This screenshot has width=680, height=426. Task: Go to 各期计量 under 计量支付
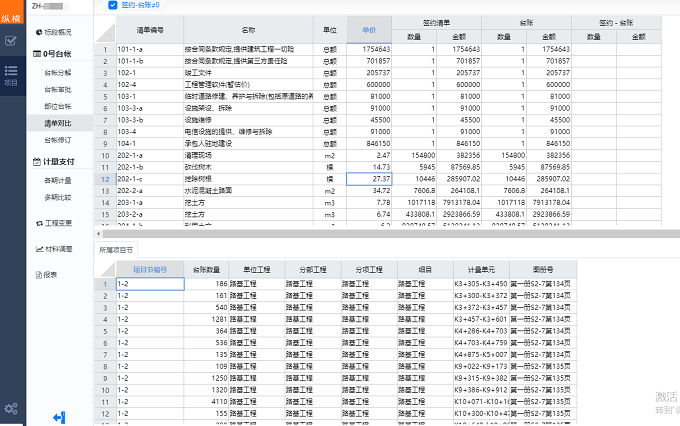58,180
